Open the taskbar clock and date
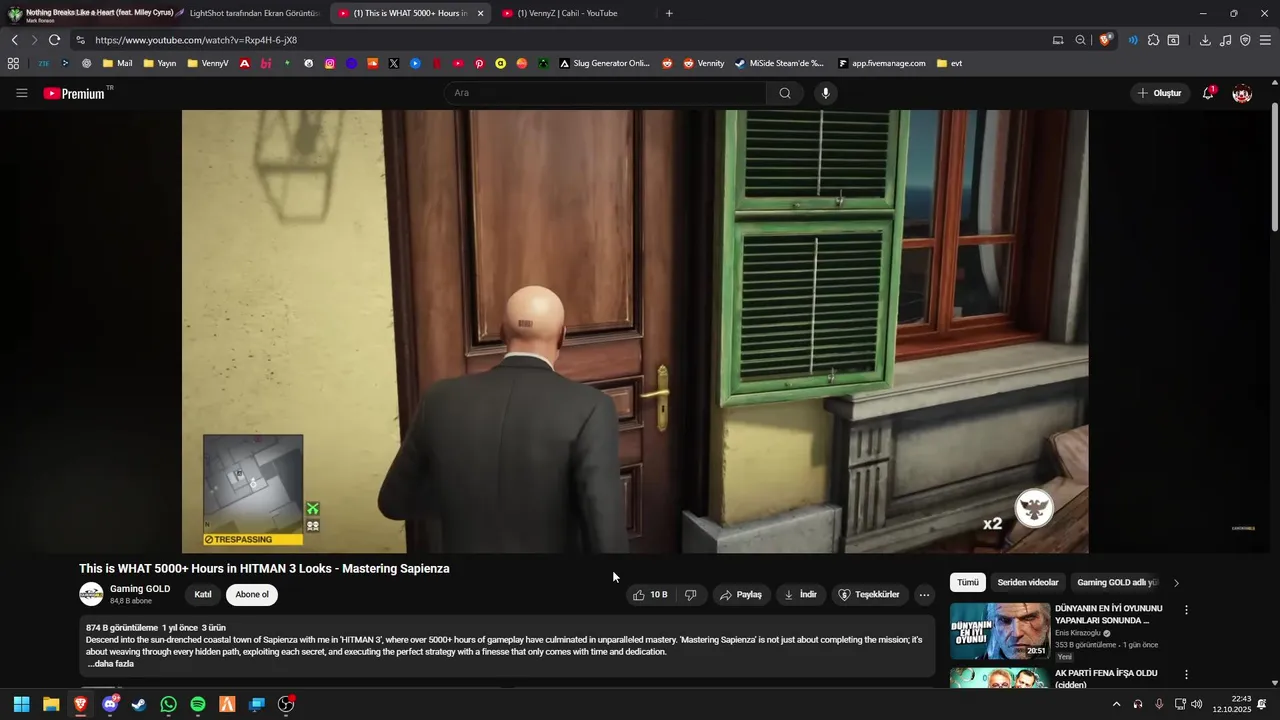1280x720 pixels. 1232,704
